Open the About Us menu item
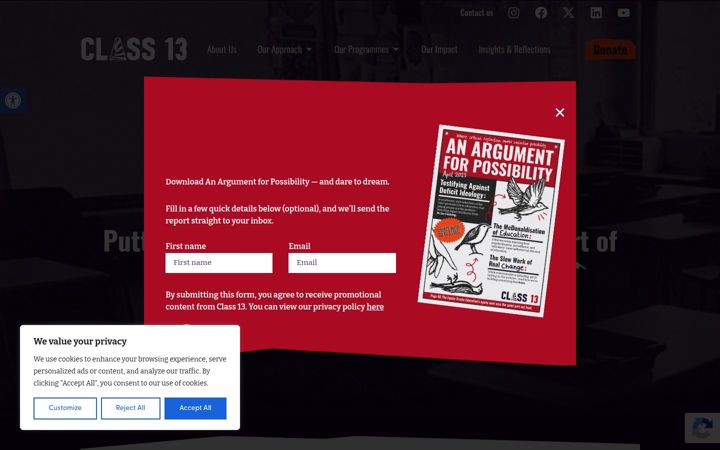 tap(222, 49)
